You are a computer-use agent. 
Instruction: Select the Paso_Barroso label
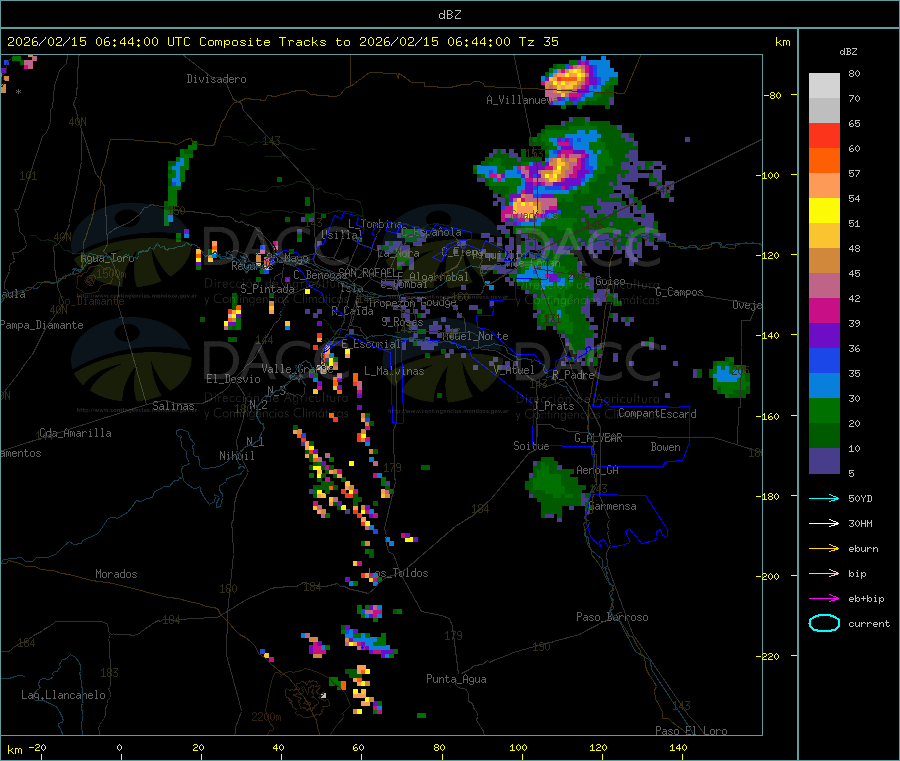pyautogui.click(x=612, y=618)
